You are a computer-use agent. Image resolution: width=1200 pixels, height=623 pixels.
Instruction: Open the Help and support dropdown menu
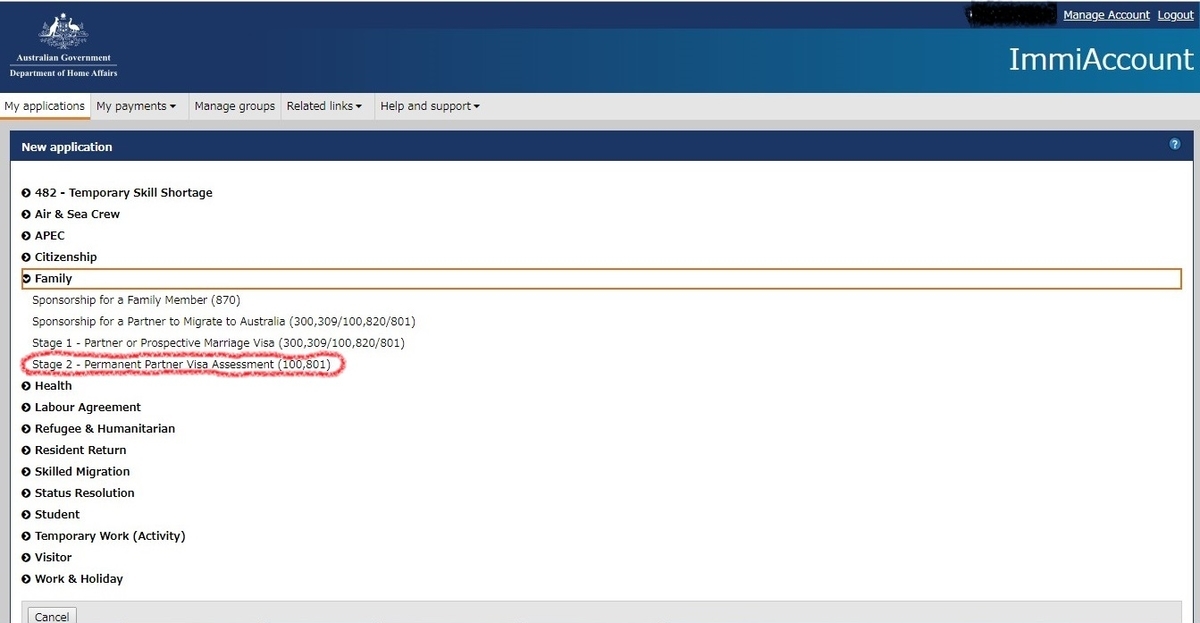(x=430, y=106)
